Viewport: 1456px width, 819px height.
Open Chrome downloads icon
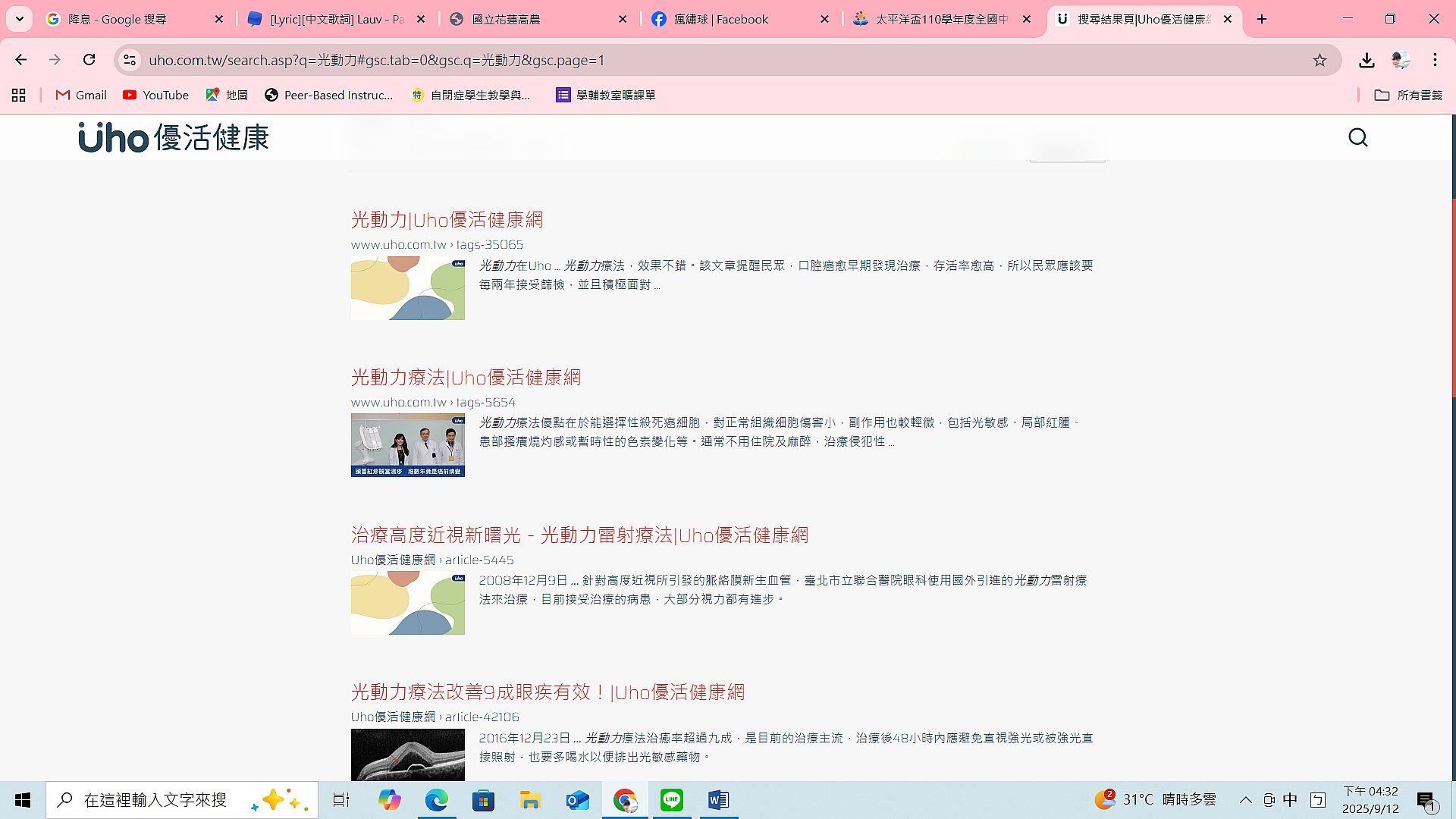1367,60
